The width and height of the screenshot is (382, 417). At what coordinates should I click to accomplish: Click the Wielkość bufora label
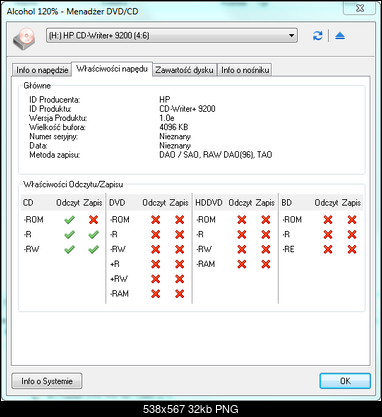[57, 127]
